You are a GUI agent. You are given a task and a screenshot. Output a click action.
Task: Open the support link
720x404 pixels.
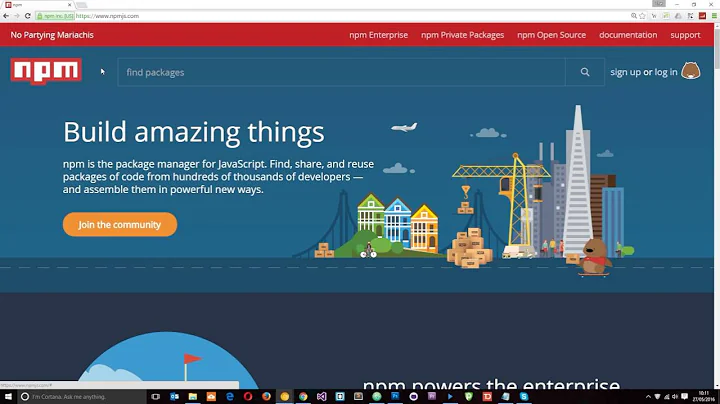click(x=685, y=35)
